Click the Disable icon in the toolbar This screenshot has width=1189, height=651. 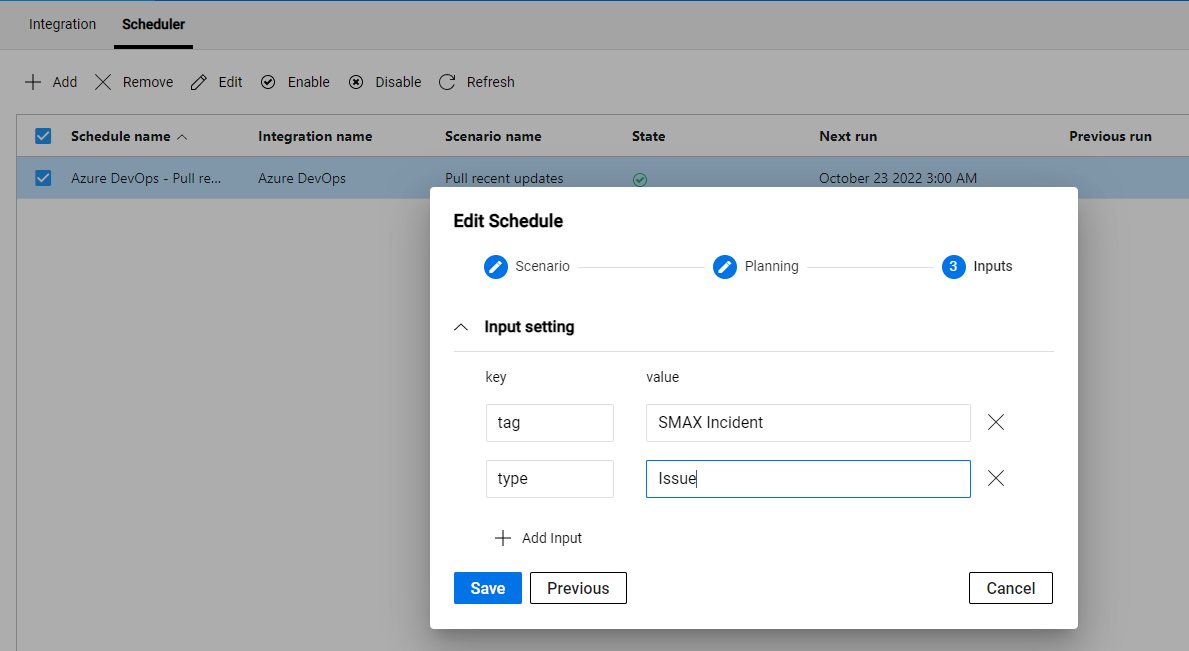pyautogui.click(x=356, y=82)
